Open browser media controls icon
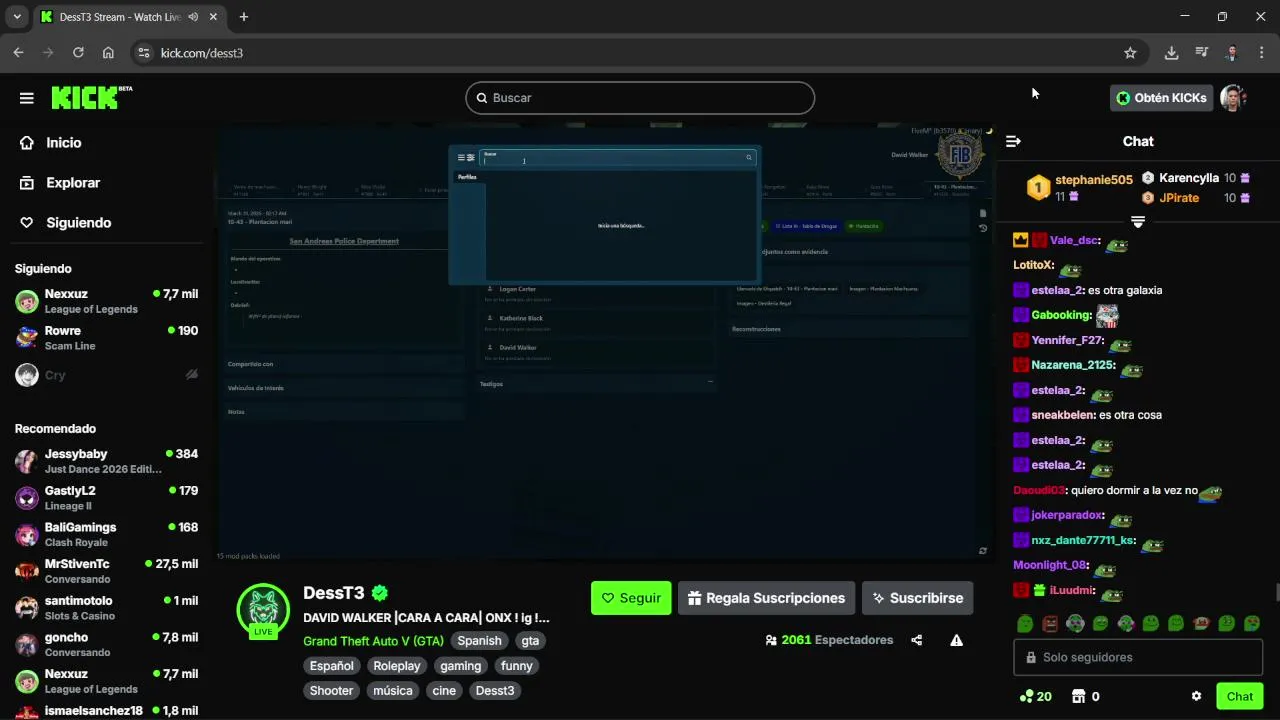The height and width of the screenshot is (720, 1280). [1202, 53]
